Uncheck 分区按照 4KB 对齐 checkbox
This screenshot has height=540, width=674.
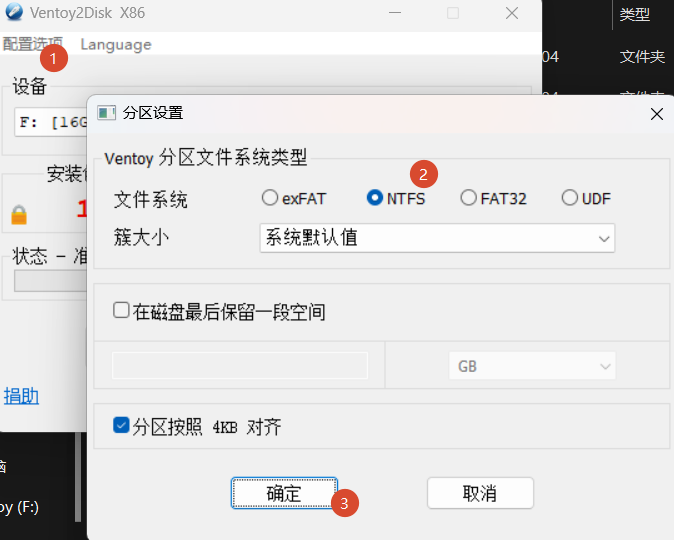[121, 425]
